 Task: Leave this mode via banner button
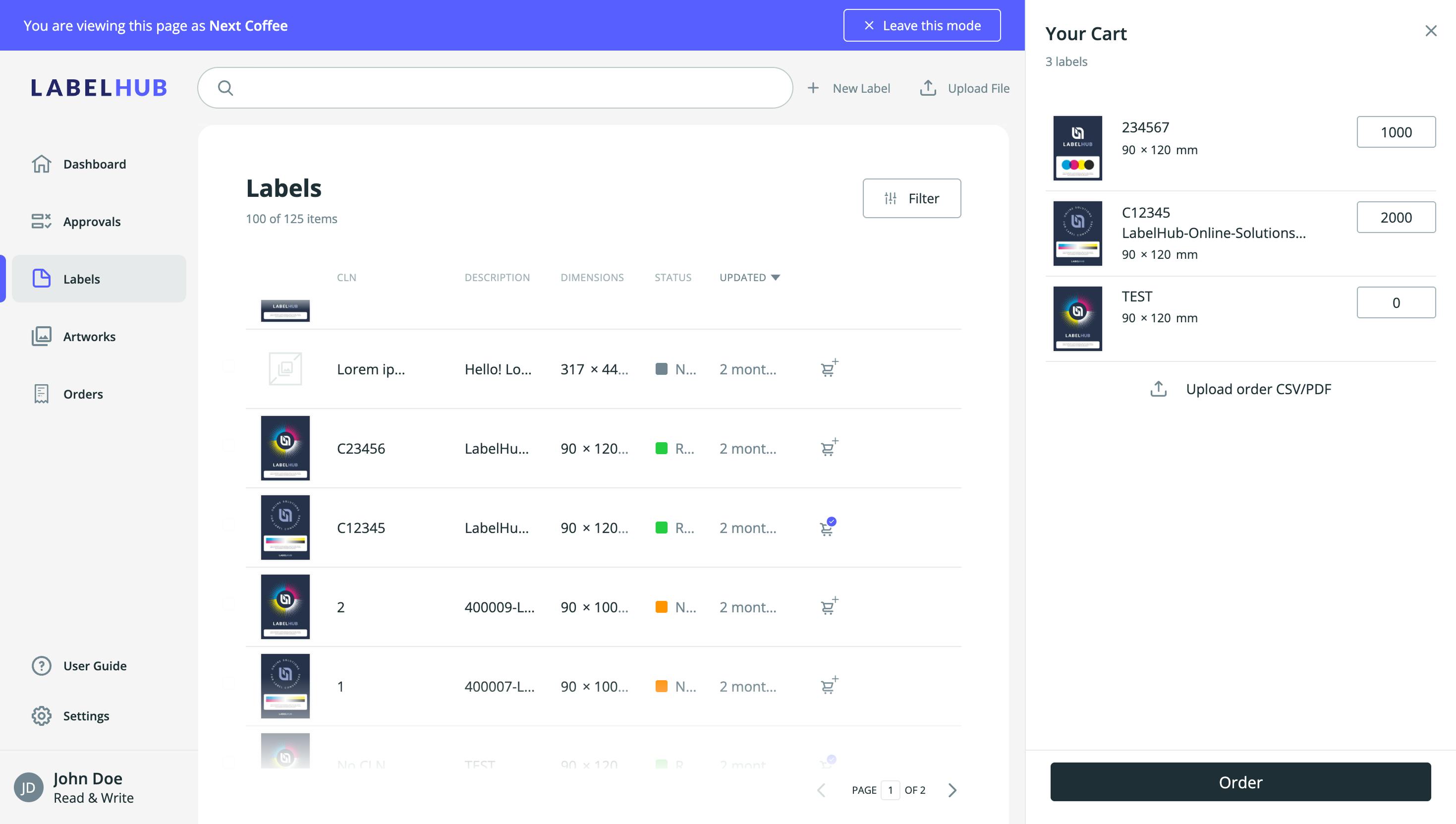921,25
